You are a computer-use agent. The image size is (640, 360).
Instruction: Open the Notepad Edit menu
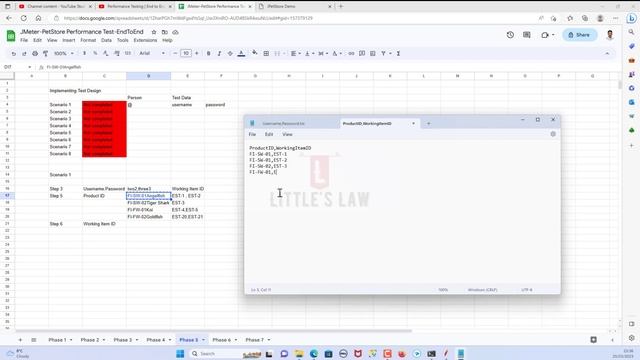pyautogui.click(x=269, y=134)
